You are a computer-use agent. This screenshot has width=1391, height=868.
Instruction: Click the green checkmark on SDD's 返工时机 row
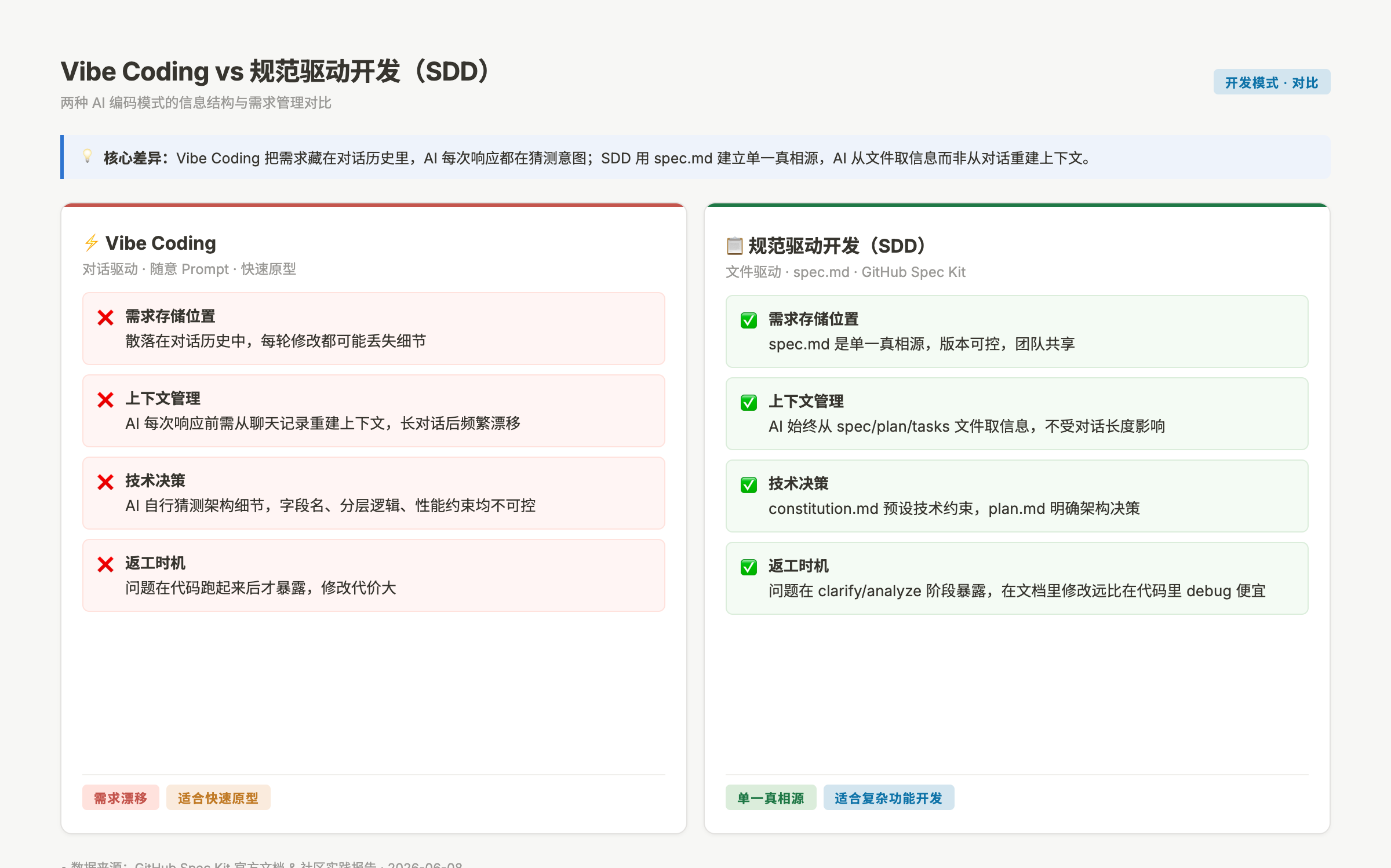tap(749, 567)
